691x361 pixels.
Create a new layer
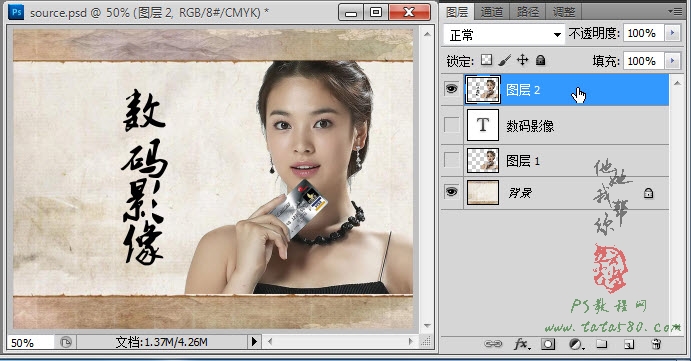pos(629,344)
